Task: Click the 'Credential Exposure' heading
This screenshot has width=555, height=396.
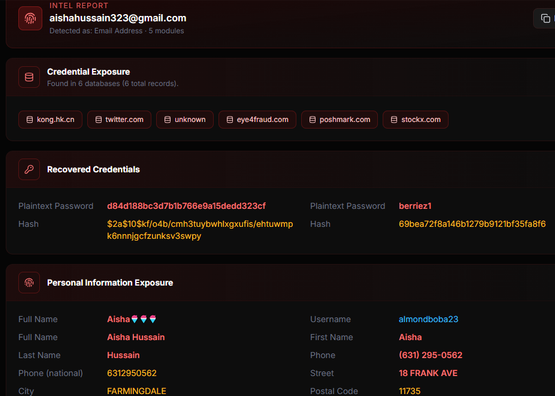Action: coord(88,72)
